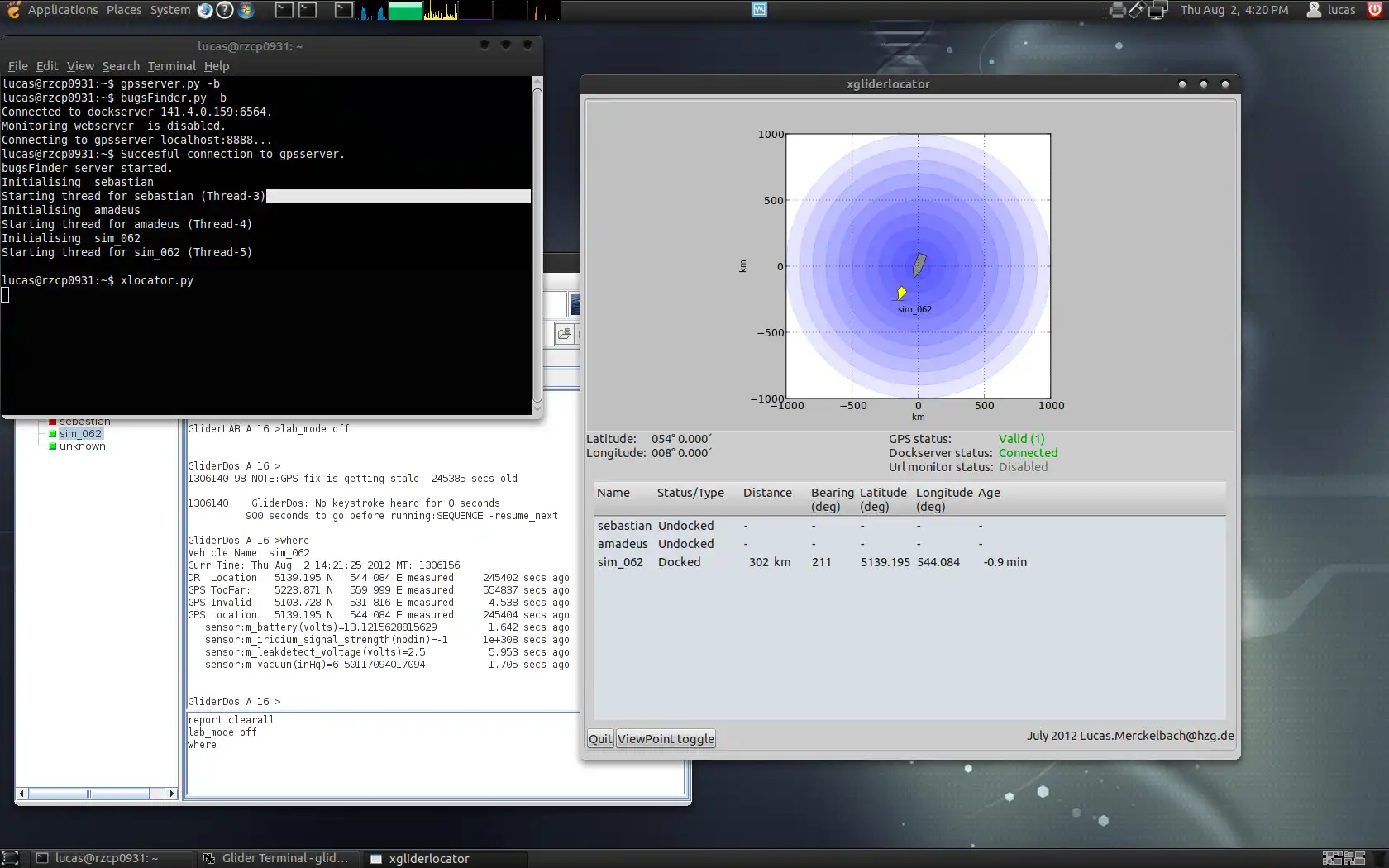Open the Terminal menu in terminal window
This screenshot has height=868, width=1389.
click(x=171, y=66)
